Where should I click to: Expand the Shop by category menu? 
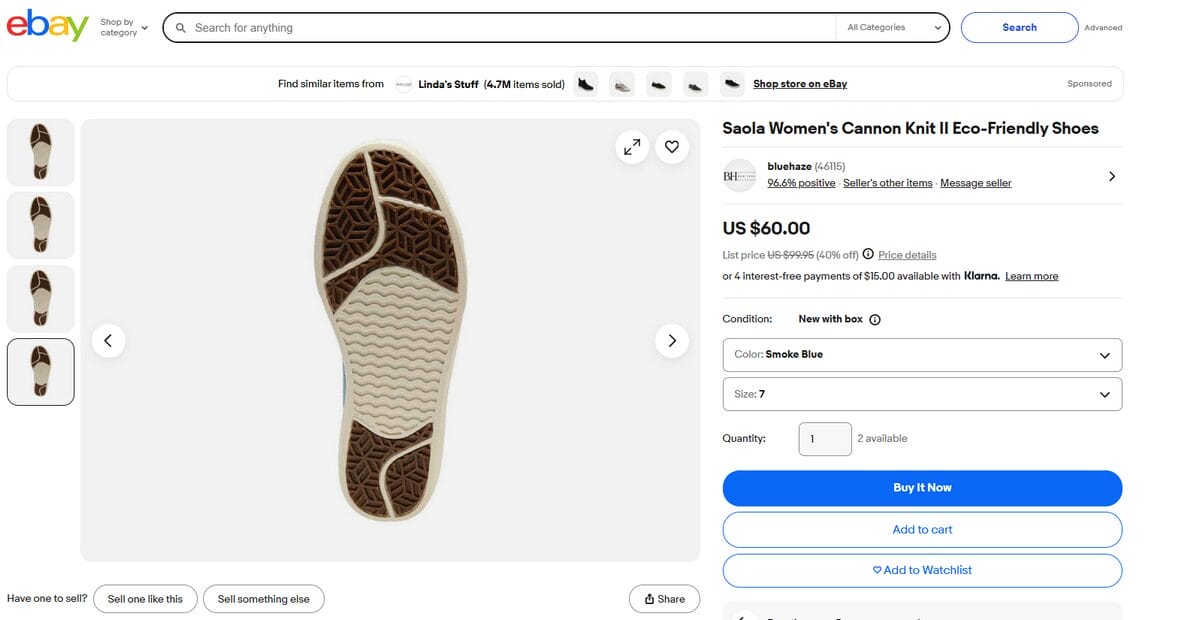pos(120,26)
